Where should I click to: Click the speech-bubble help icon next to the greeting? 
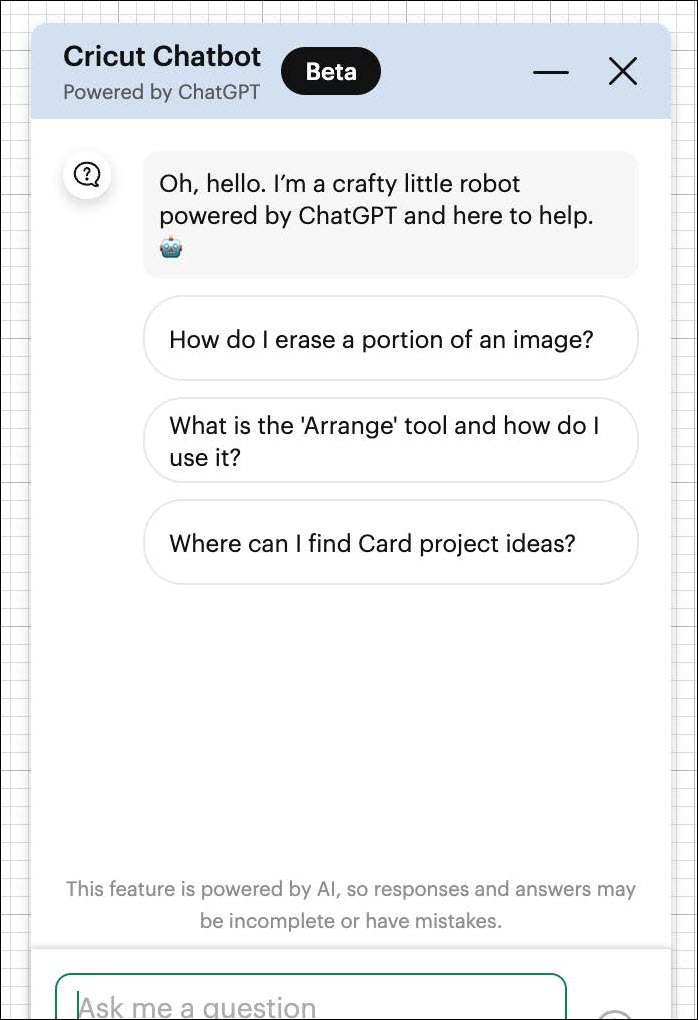pos(87,174)
